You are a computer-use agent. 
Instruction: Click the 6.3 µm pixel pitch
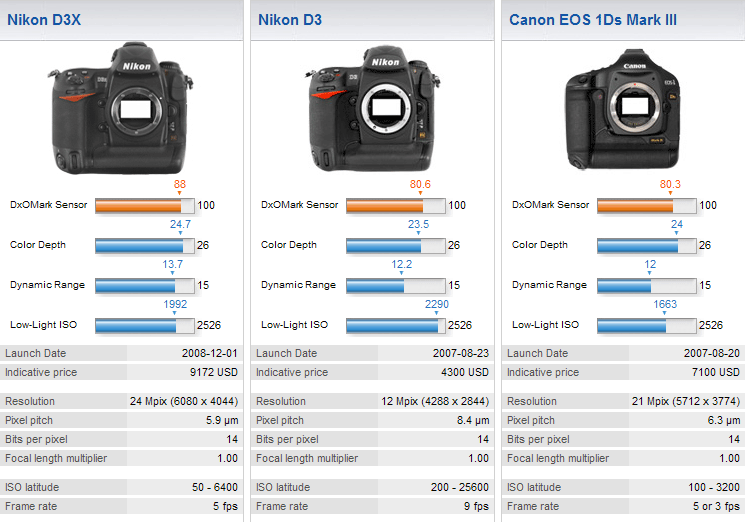click(x=724, y=420)
